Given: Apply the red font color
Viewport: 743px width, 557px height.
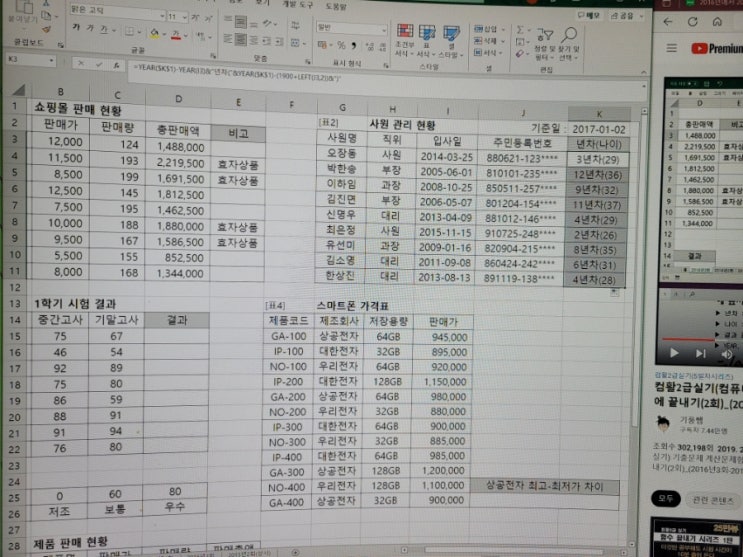Looking at the screenshot, I should tap(176, 35).
